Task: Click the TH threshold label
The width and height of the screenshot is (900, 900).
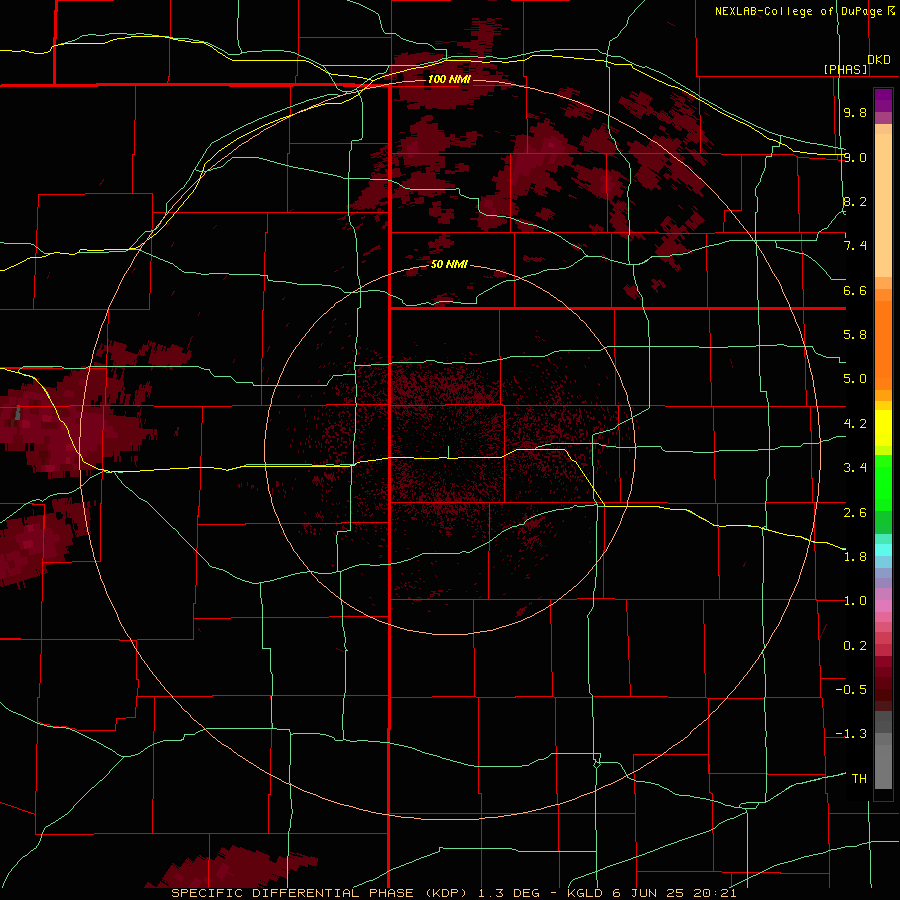Action: click(x=859, y=779)
